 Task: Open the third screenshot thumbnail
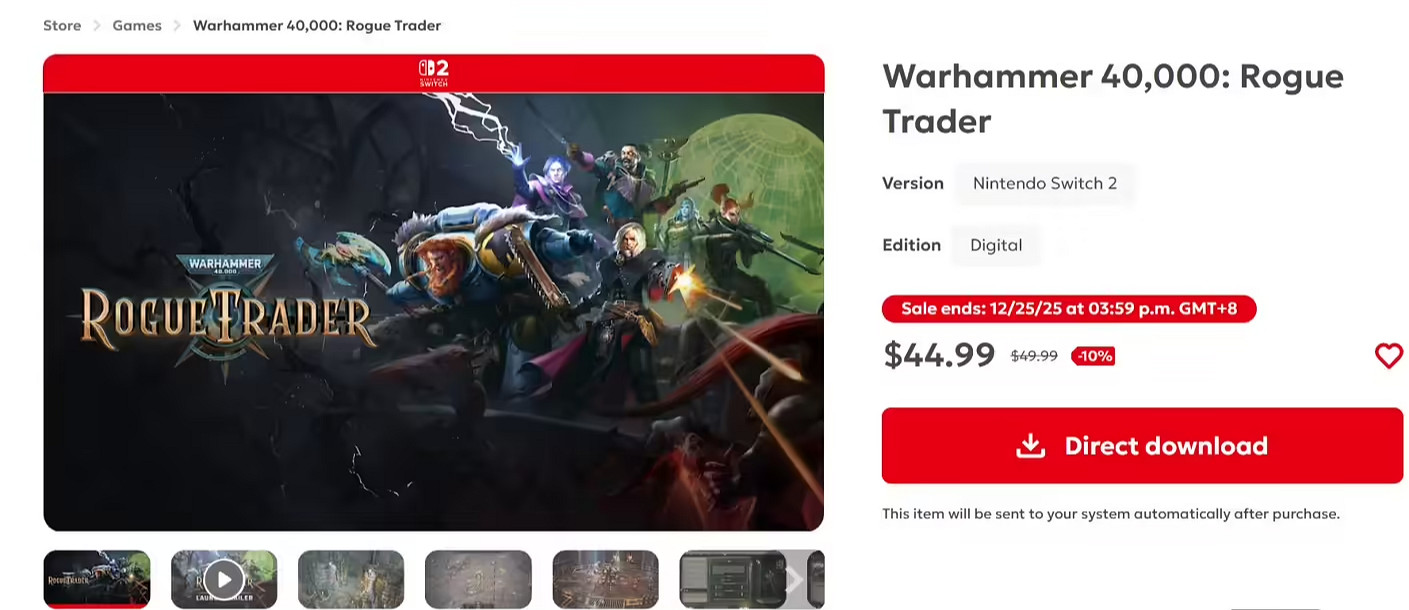351,579
